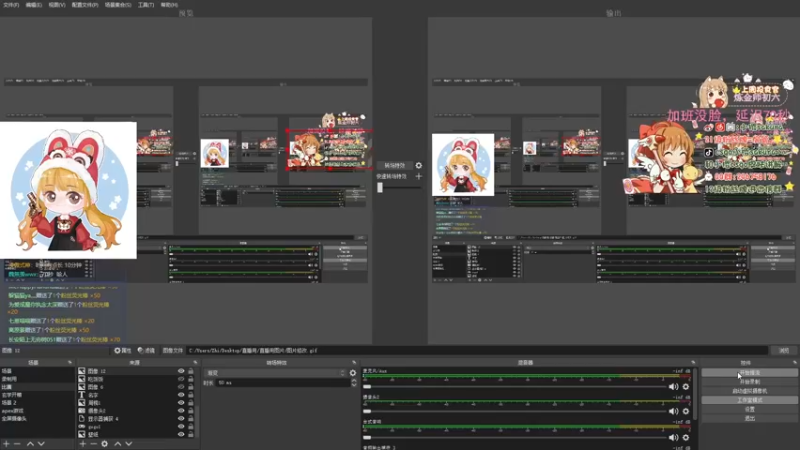Image resolution: width=800 pixels, height=450 pixels.
Task: Click the 开始推流 button
Action: click(749, 373)
